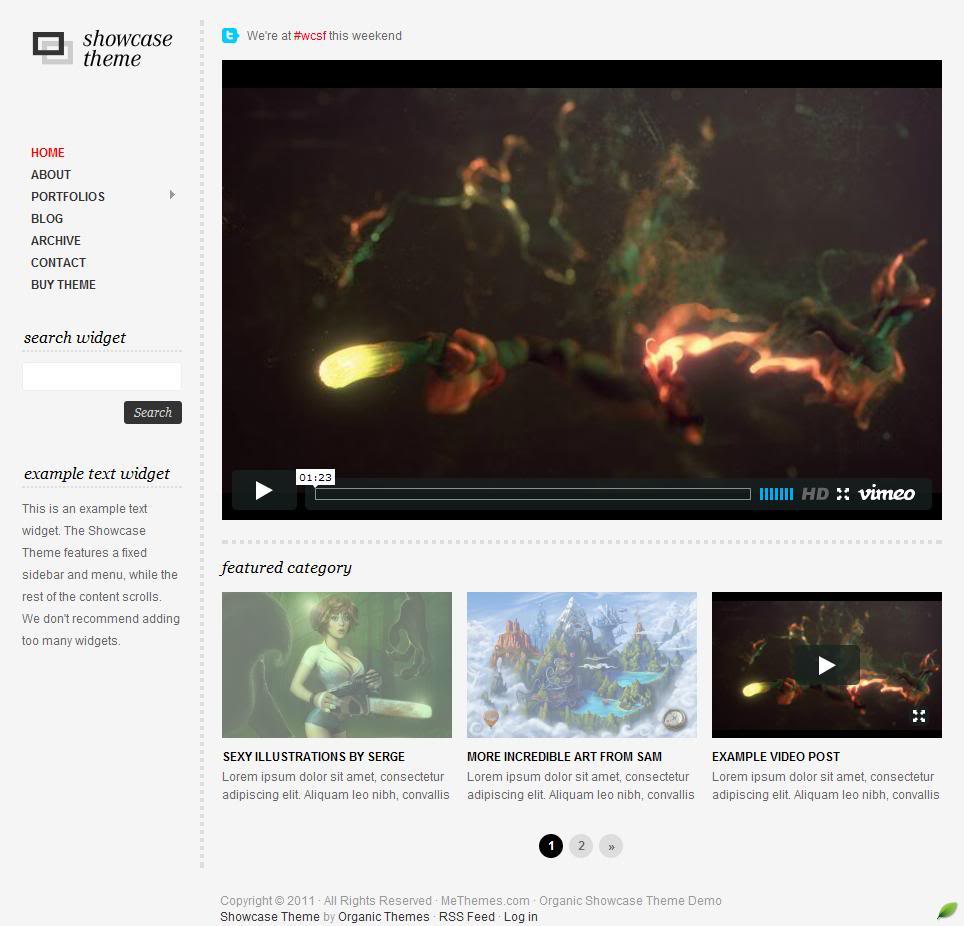Open the Buy Theme menu item

[63, 285]
